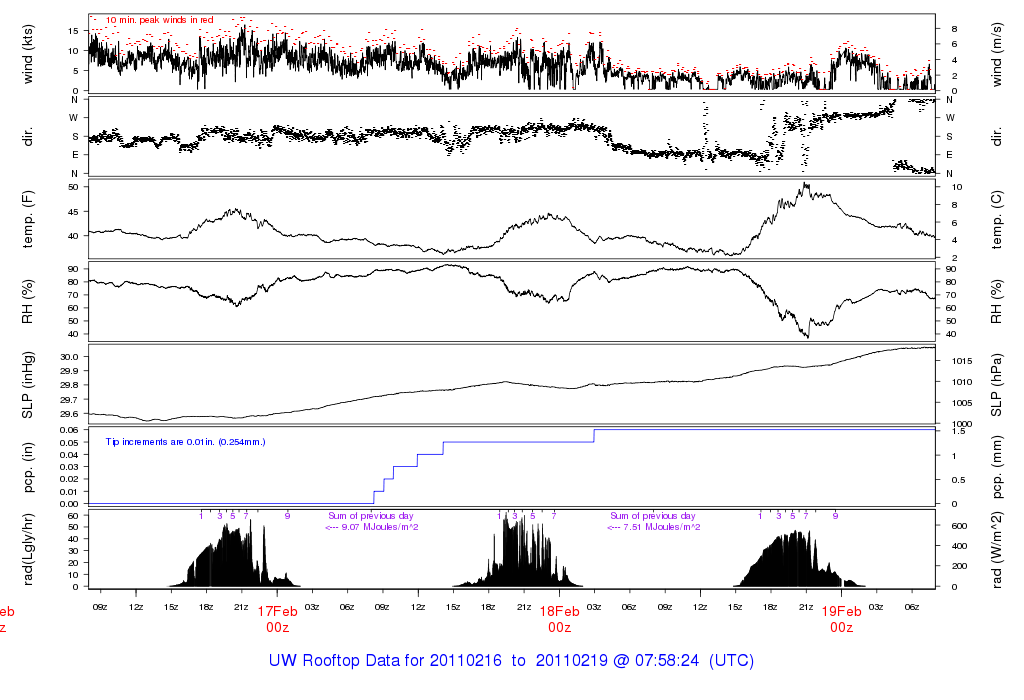Click the '17Feb 00z' date label

point(278,619)
